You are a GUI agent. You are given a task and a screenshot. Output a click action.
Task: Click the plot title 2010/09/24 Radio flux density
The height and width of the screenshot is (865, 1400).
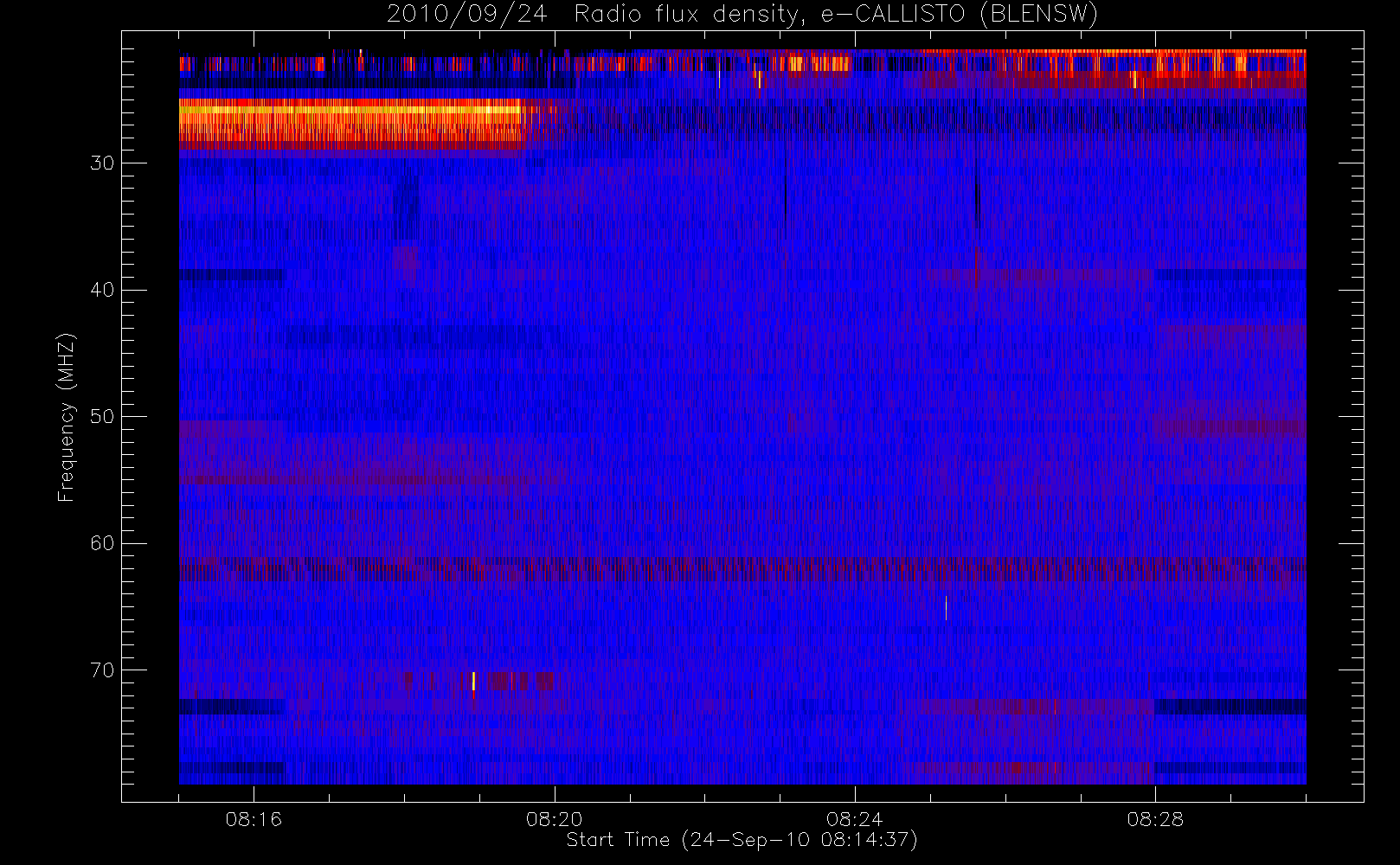tap(742, 15)
